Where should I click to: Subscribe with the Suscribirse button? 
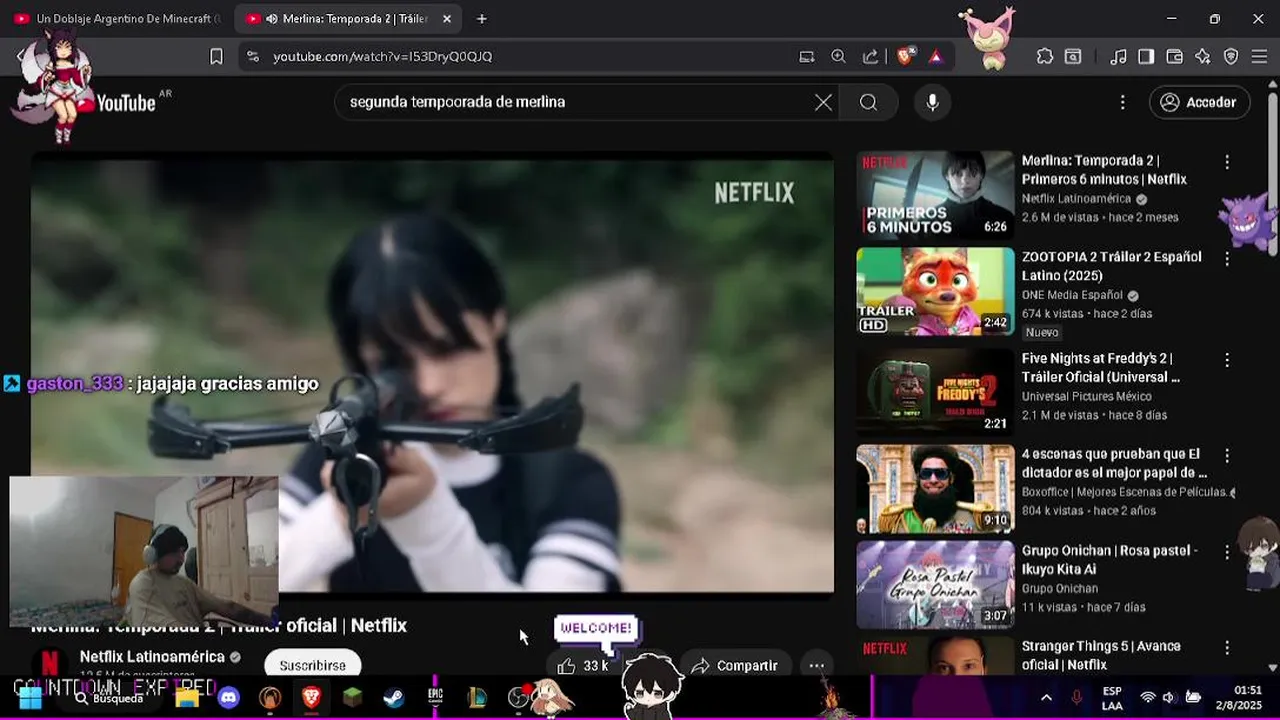(x=312, y=665)
